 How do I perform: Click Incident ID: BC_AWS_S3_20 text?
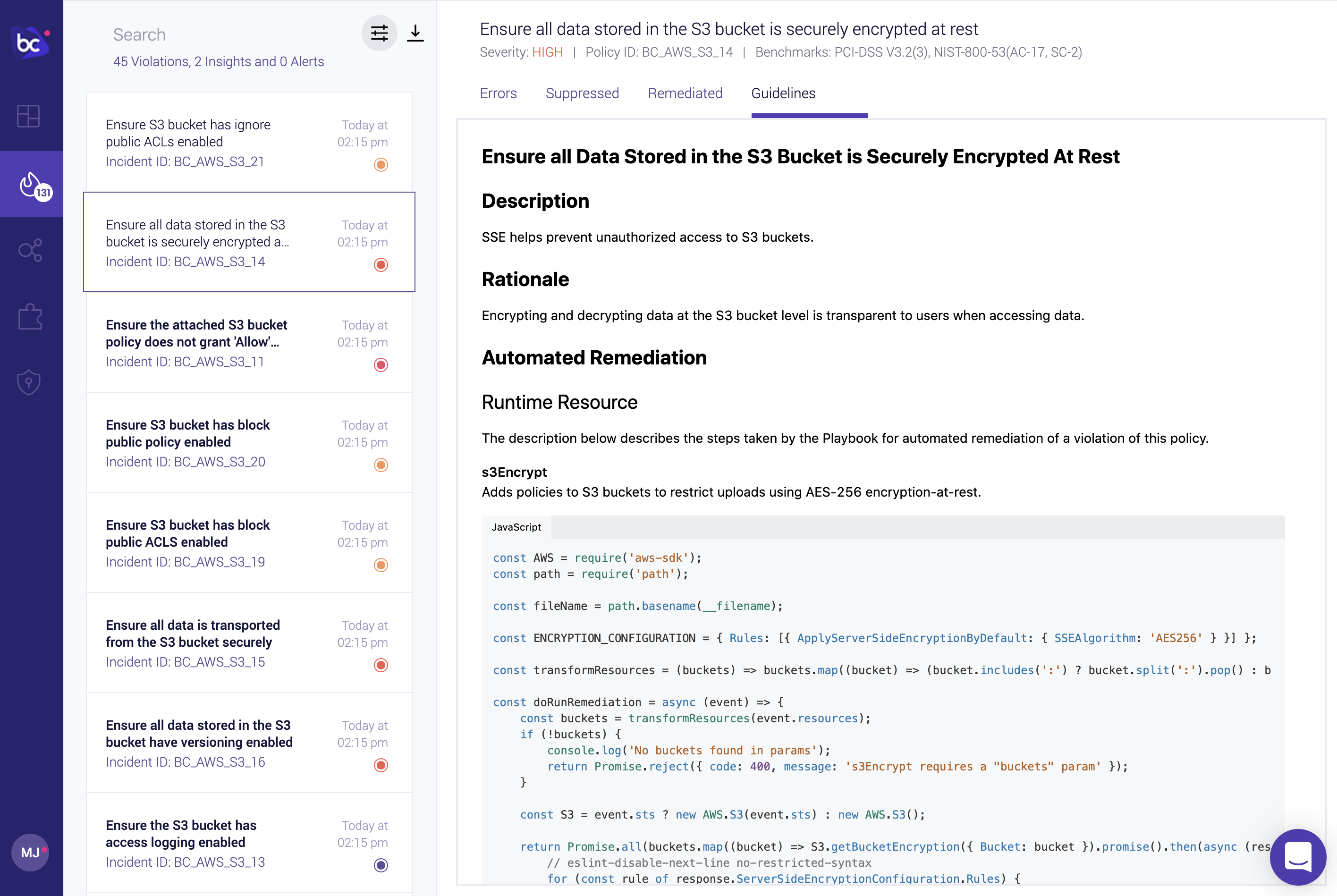[x=185, y=462]
